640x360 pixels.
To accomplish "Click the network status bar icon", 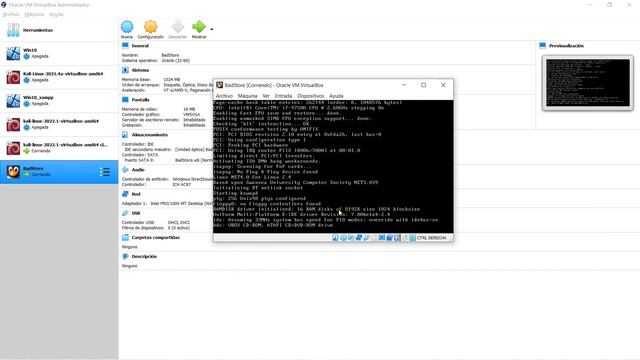I will [x=358, y=238].
